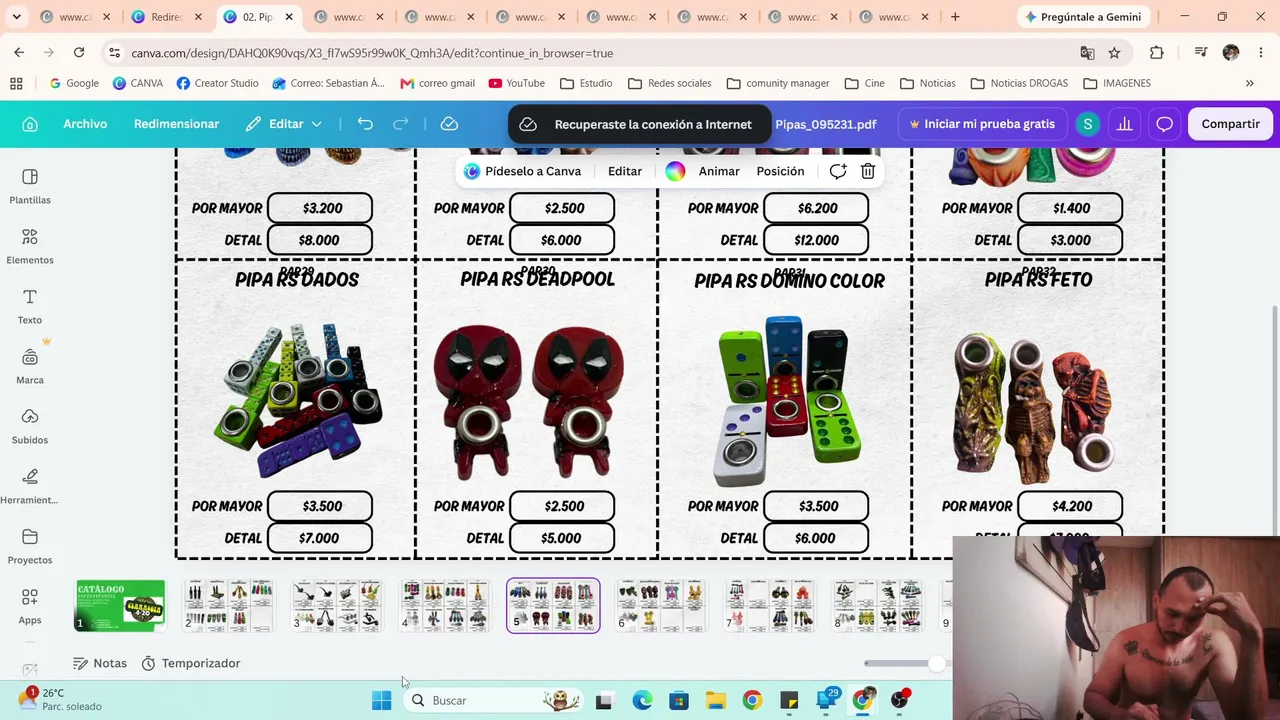Open Microsoft Edge from the taskbar
This screenshot has width=1280, height=720.
click(642, 700)
